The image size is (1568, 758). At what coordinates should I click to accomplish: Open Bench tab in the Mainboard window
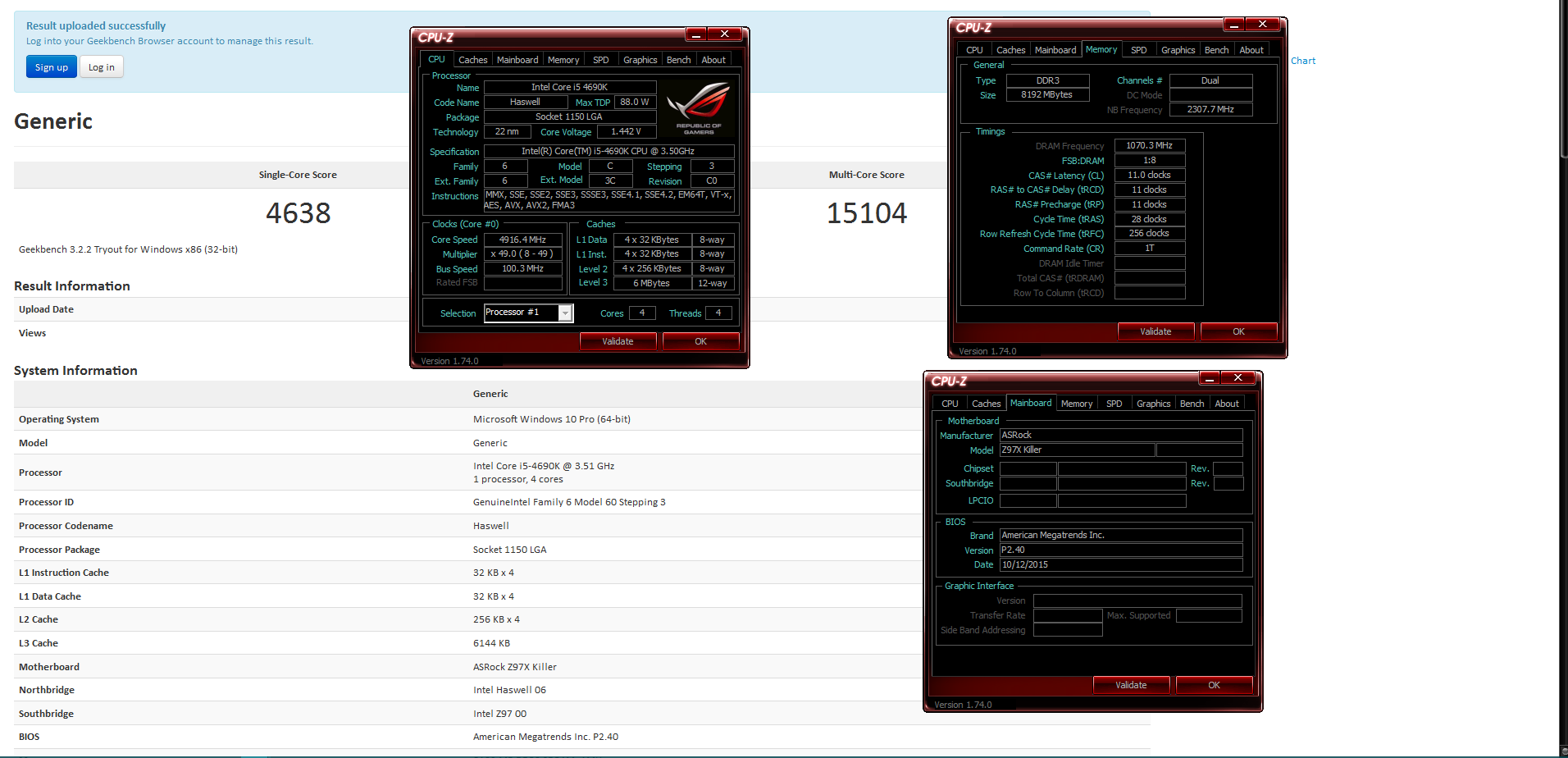click(x=1192, y=404)
